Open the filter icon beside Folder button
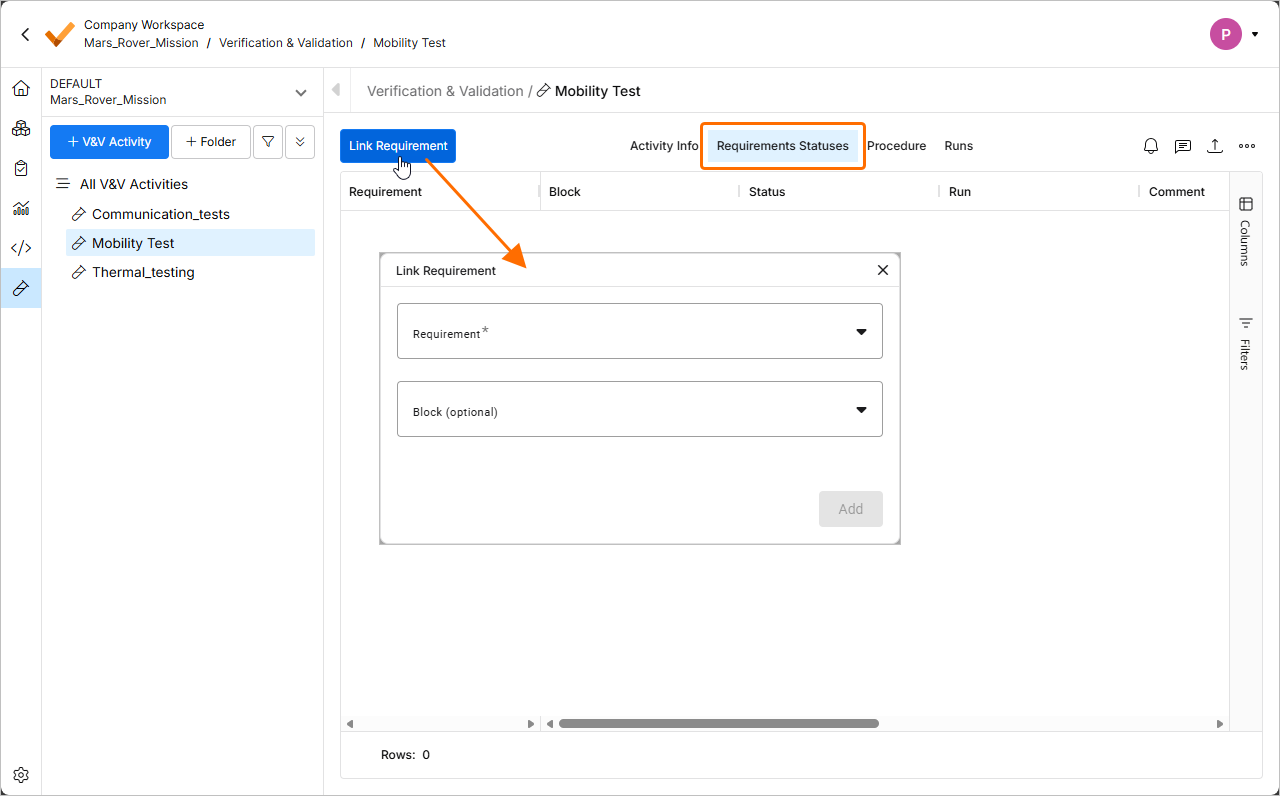 (x=268, y=142)
